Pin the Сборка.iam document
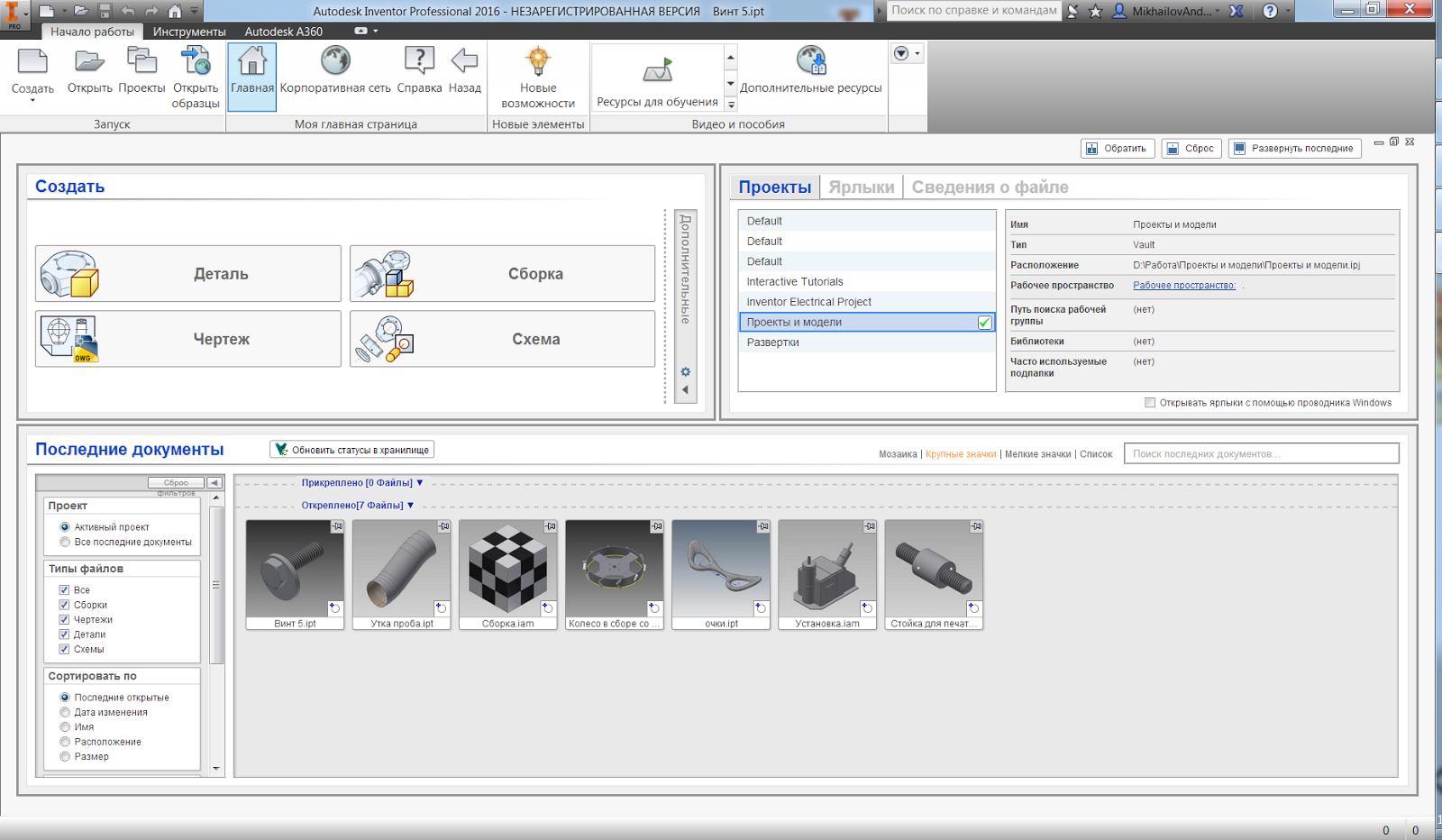The width and height of the screenshot is (1442, 840). [550, 526]
